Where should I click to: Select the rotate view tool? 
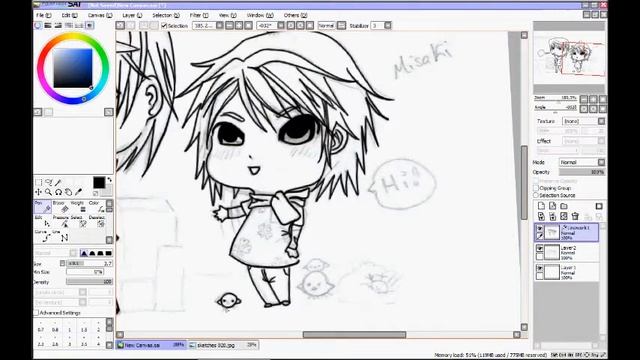coord(58,192)
